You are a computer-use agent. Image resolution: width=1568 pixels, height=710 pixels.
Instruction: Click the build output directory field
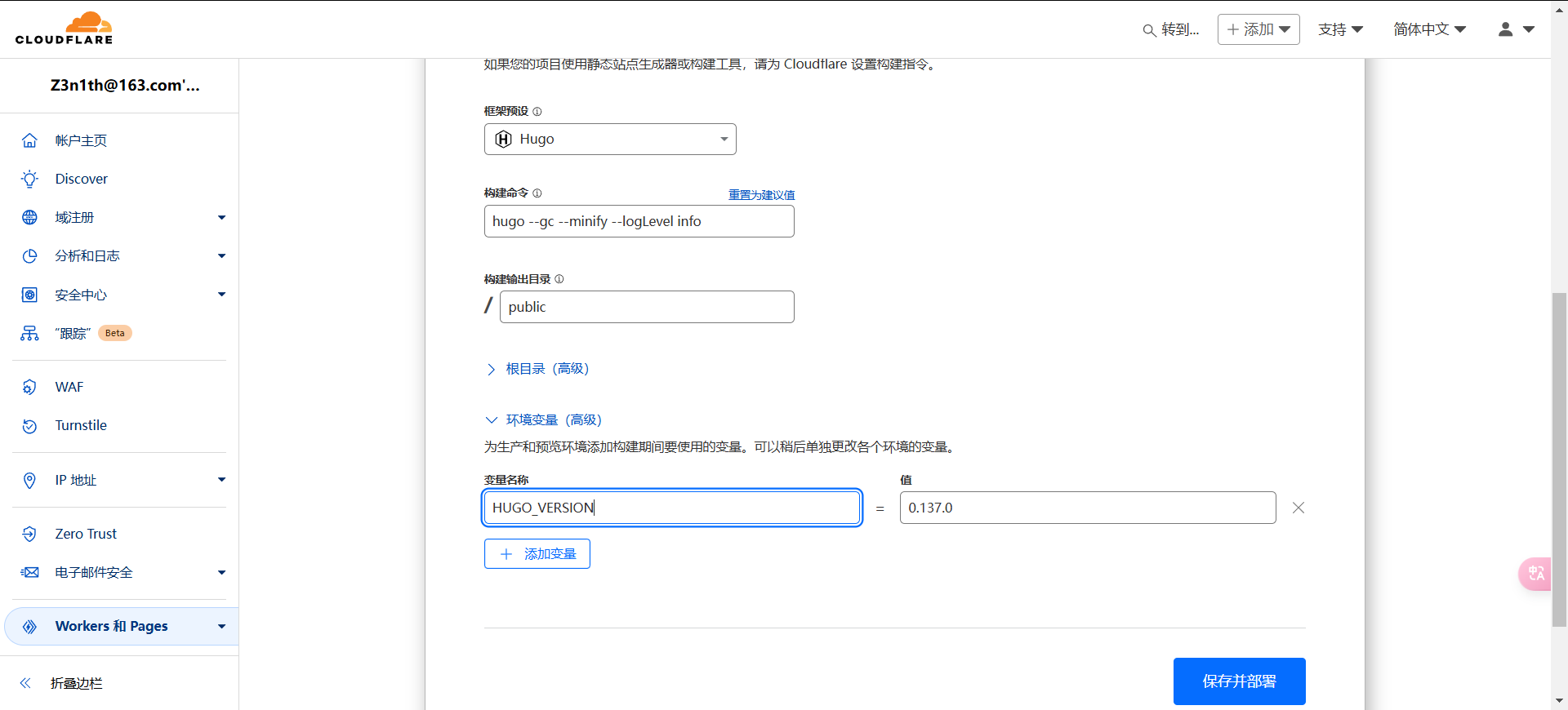click(646, 307)
